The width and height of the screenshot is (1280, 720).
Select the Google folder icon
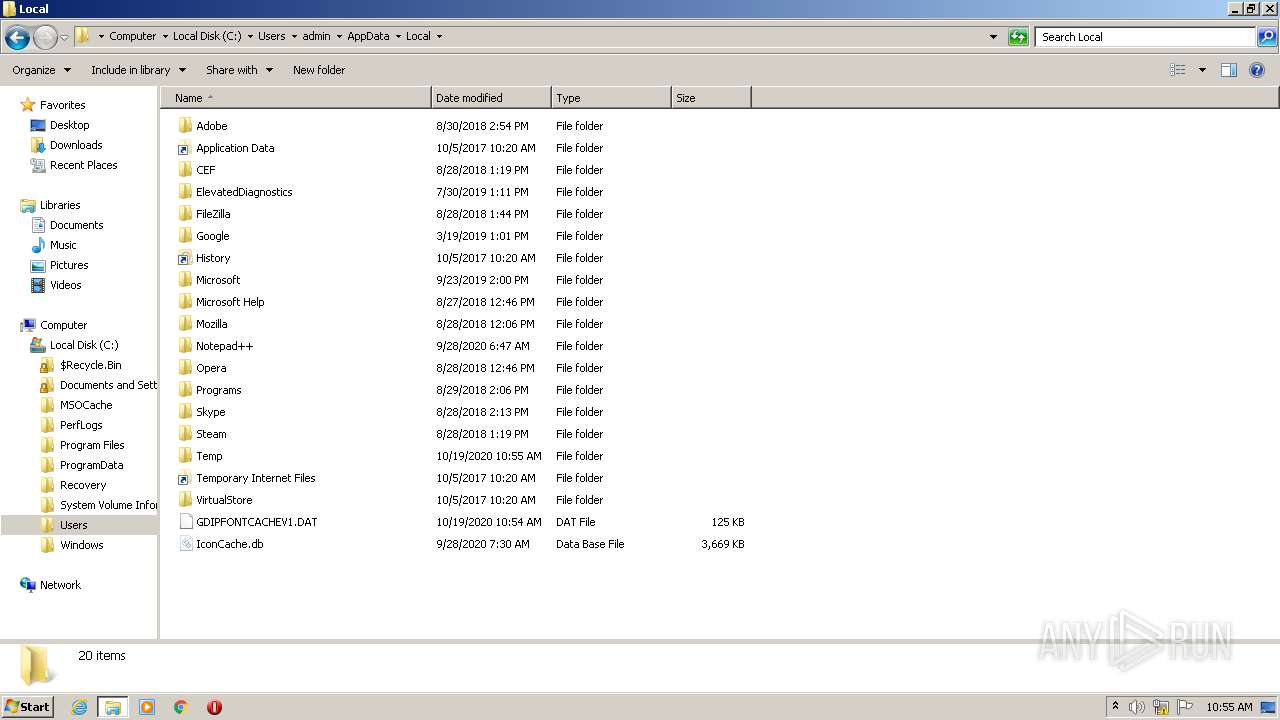tap(185, 236)
